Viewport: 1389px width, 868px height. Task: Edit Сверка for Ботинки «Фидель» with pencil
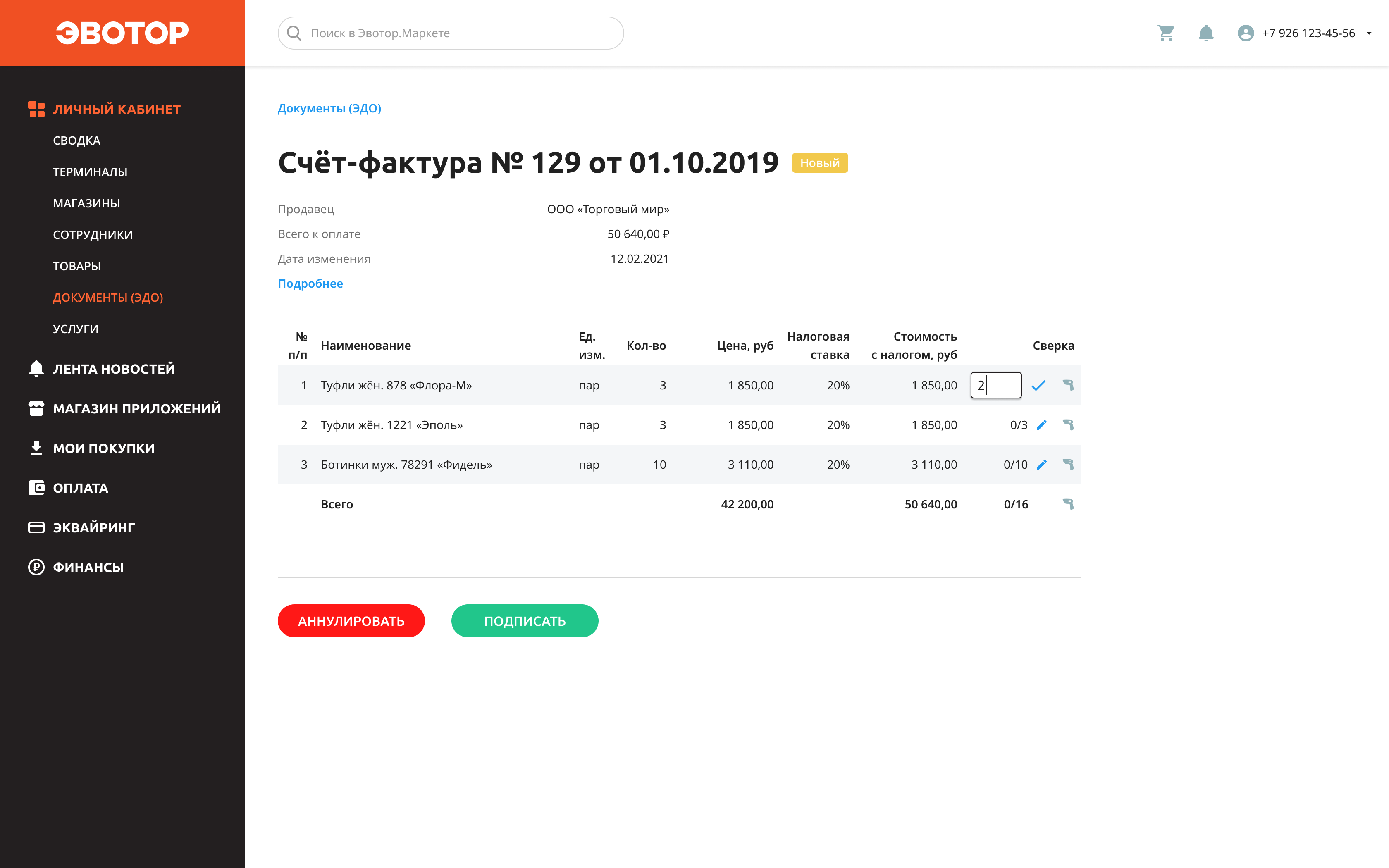click(x=1042, y=465)
